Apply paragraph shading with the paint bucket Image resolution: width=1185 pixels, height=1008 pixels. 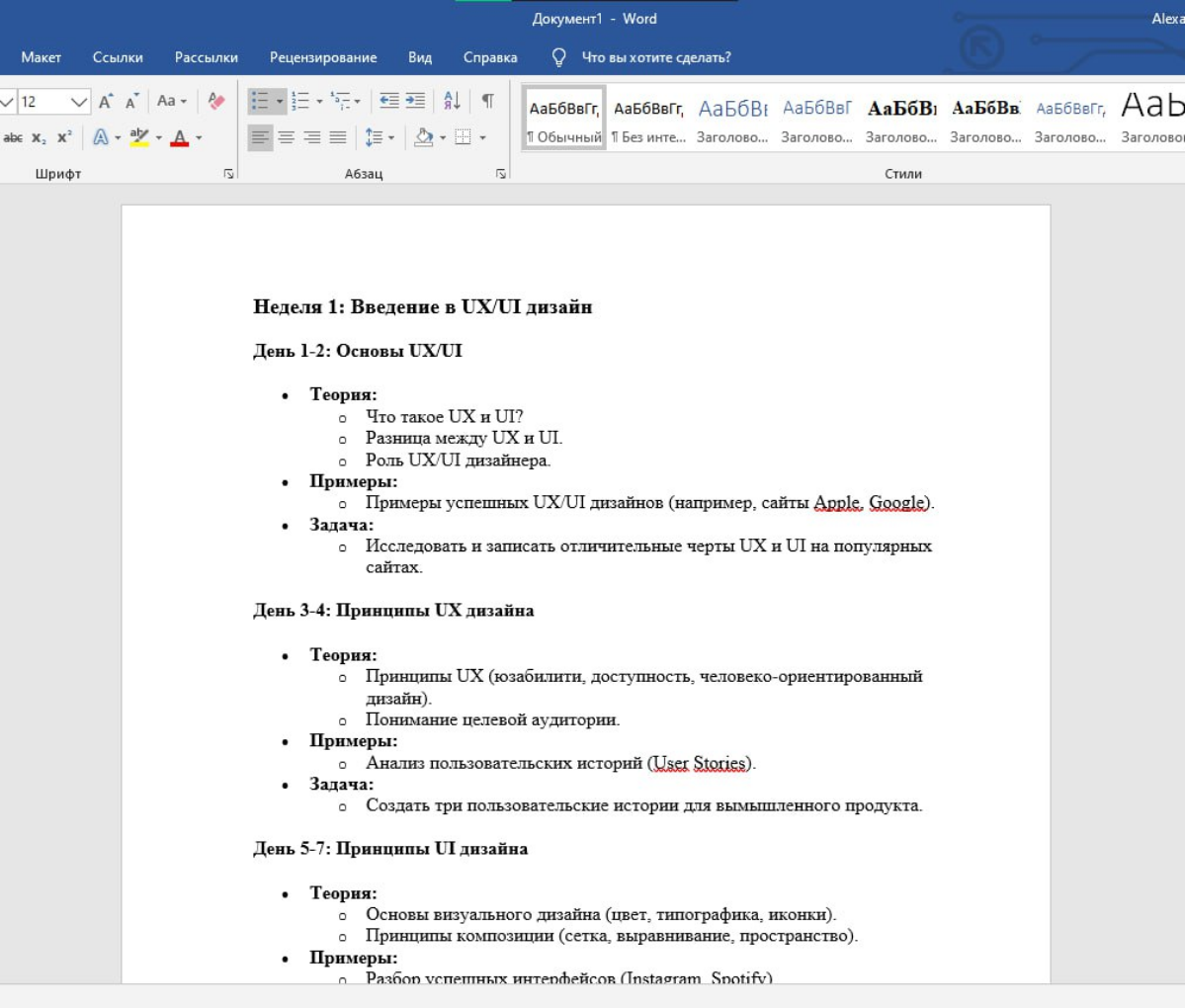coord(424,137)
